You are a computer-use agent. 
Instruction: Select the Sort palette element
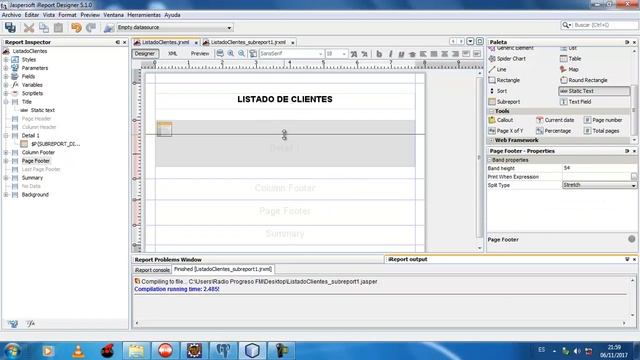pyautogui.click(x=498, y=91)
